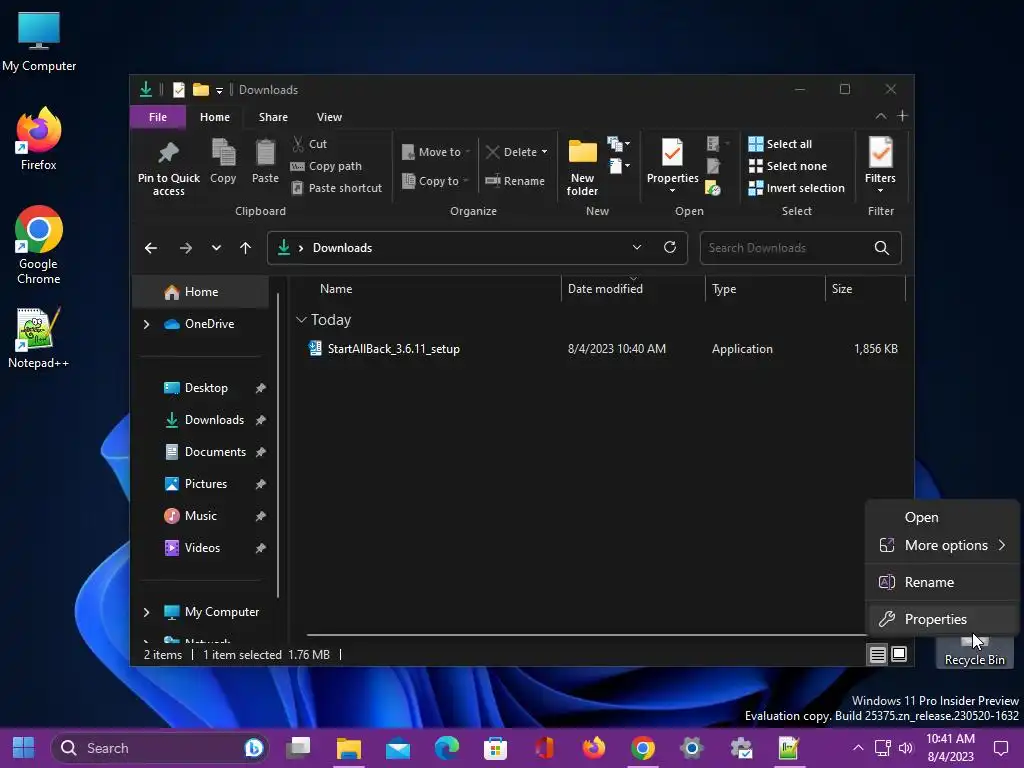
Task: Open Microsoft Store in the taskbar
Action: coord(496,748)
